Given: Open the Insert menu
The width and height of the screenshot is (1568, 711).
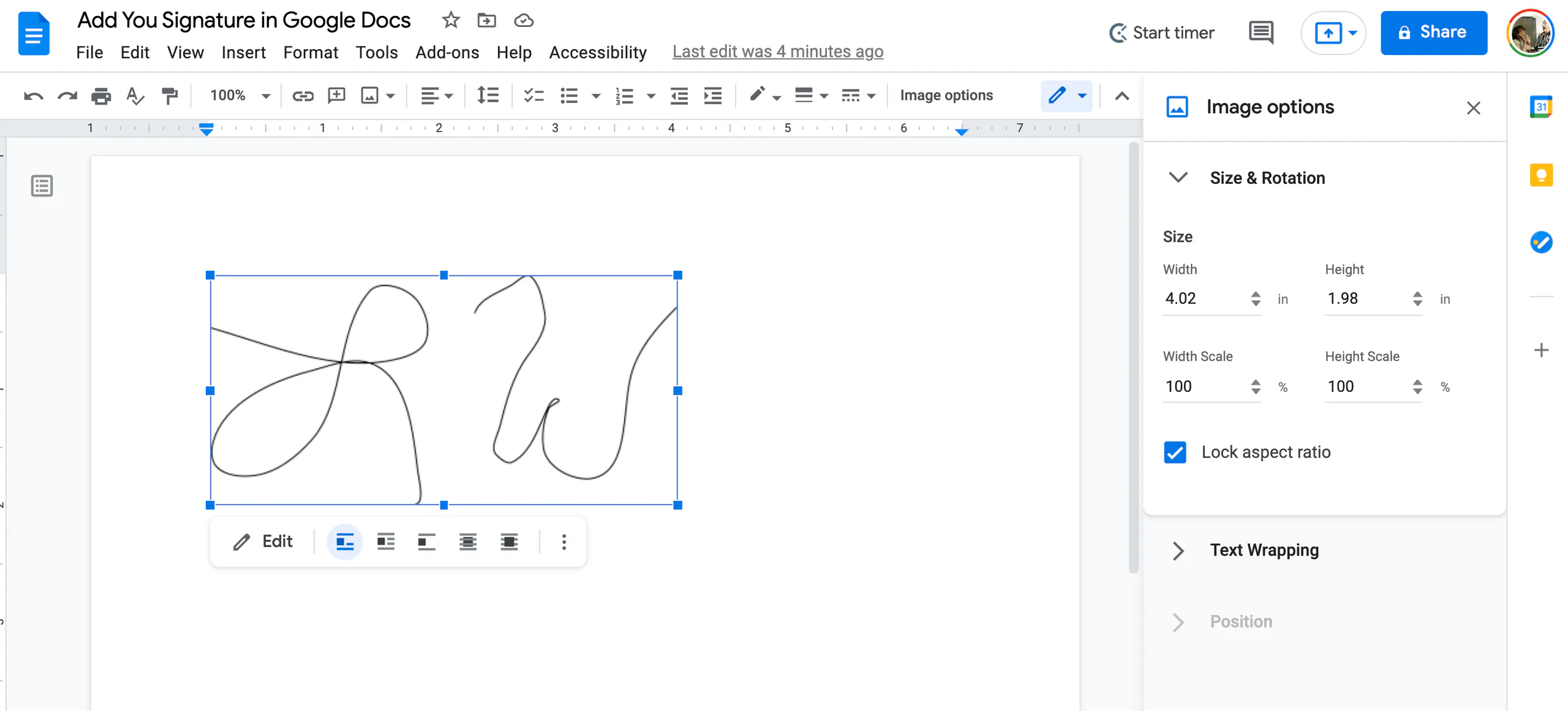Looking at the screenshot, I should coord(243,53).
